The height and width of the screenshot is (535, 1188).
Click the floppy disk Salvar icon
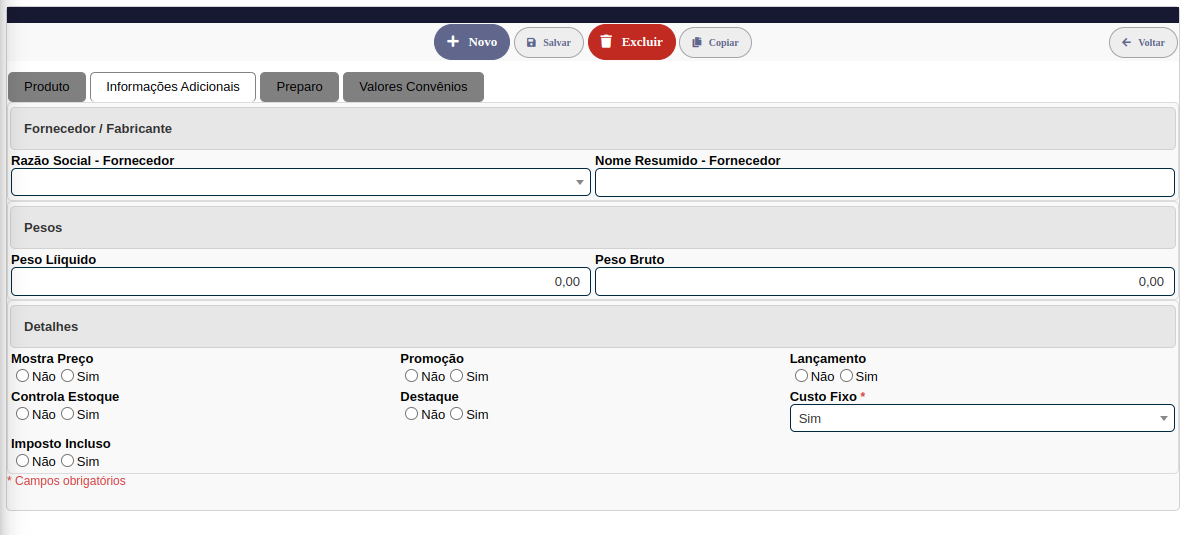click(x=531, y=43)
